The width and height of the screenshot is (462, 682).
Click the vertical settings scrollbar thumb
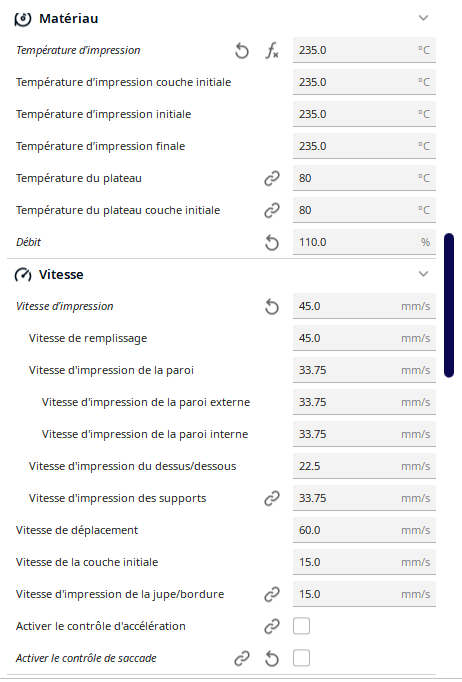pyautogui.click(x=449, y=305)
